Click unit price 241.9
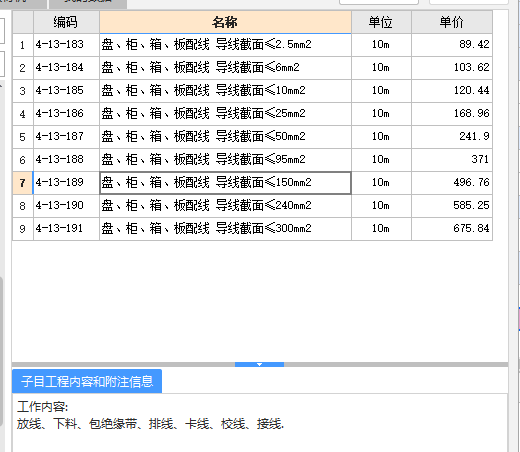Viewport: 520px width, 452px height. pyautogui.click(x=452, y=137)
